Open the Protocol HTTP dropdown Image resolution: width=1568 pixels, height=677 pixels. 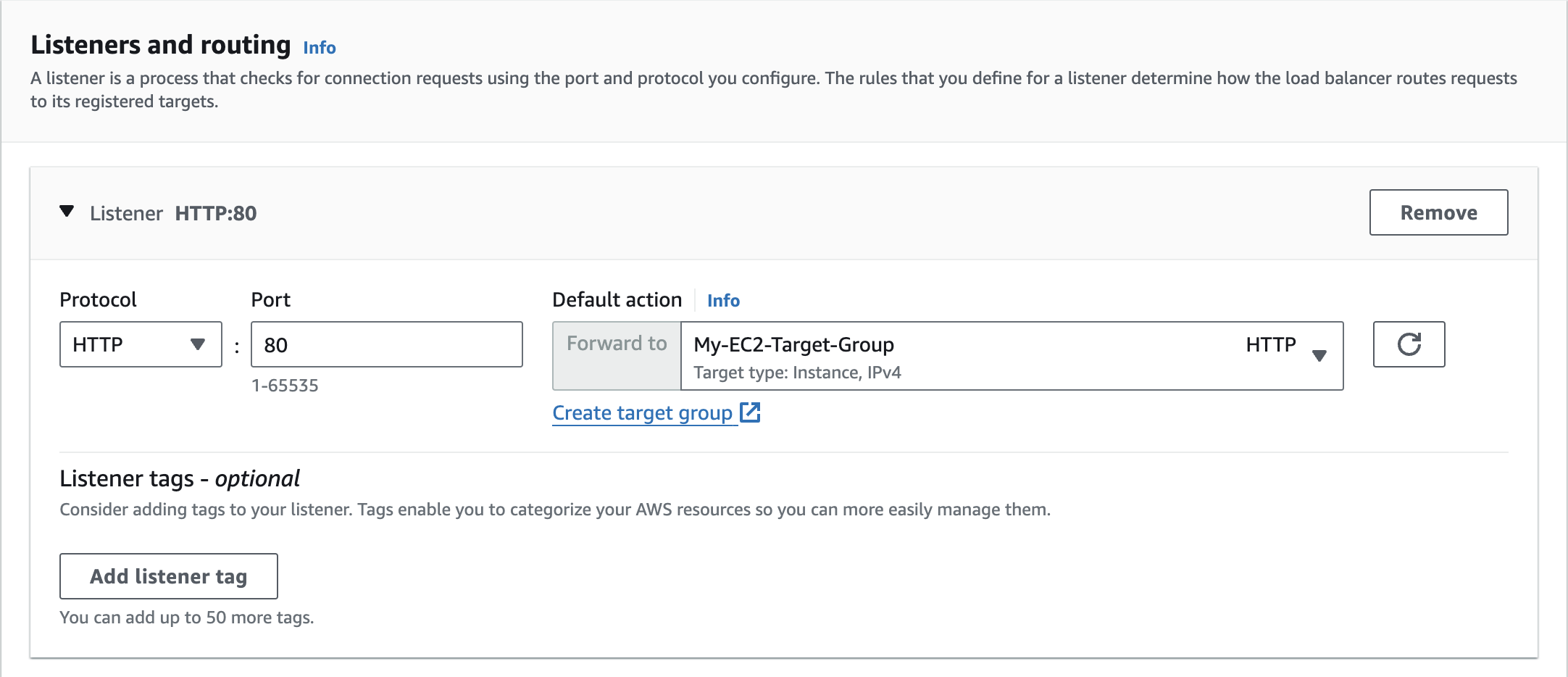[x=140, y=344]
